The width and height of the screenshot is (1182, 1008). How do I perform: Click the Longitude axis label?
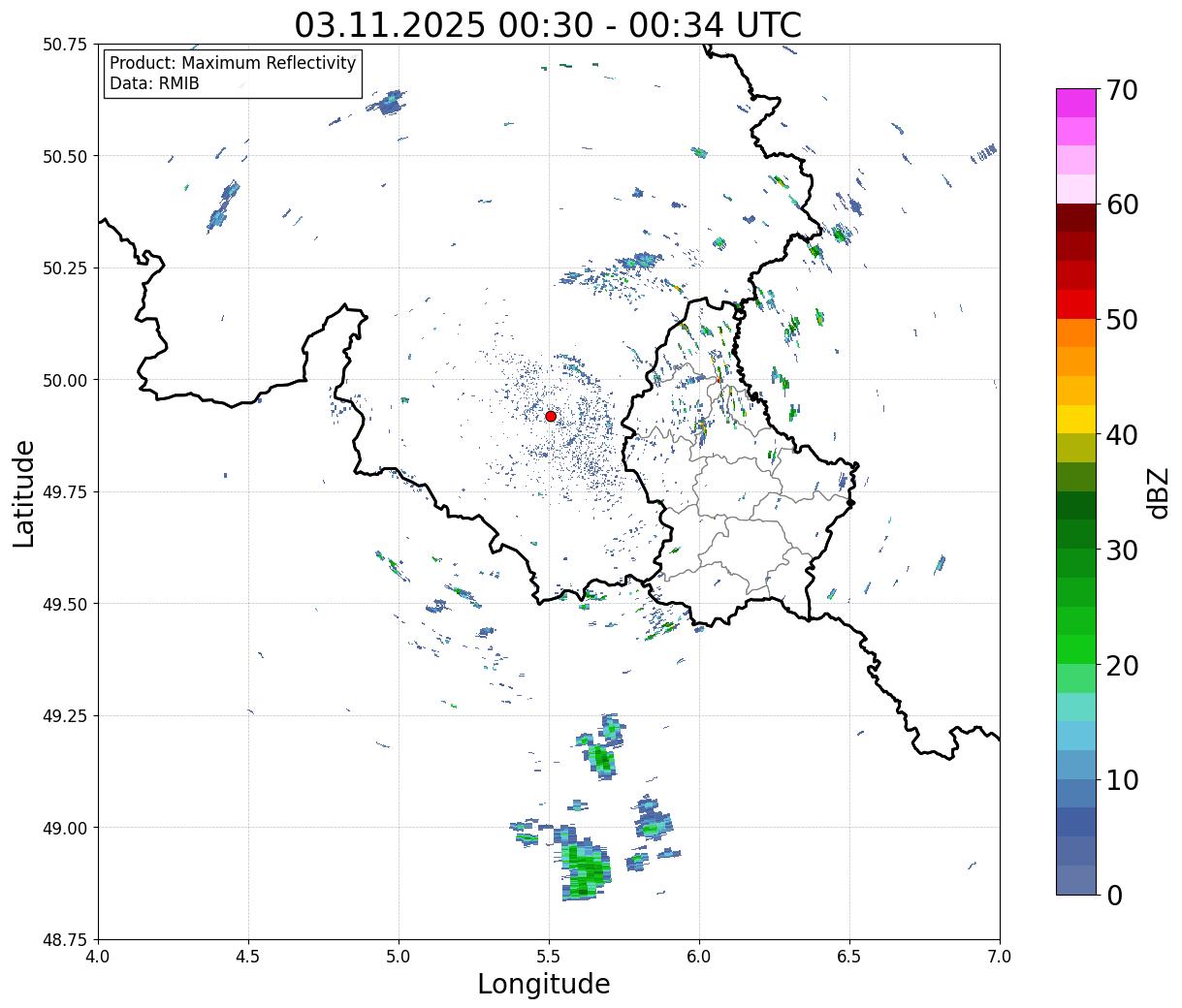544,984
